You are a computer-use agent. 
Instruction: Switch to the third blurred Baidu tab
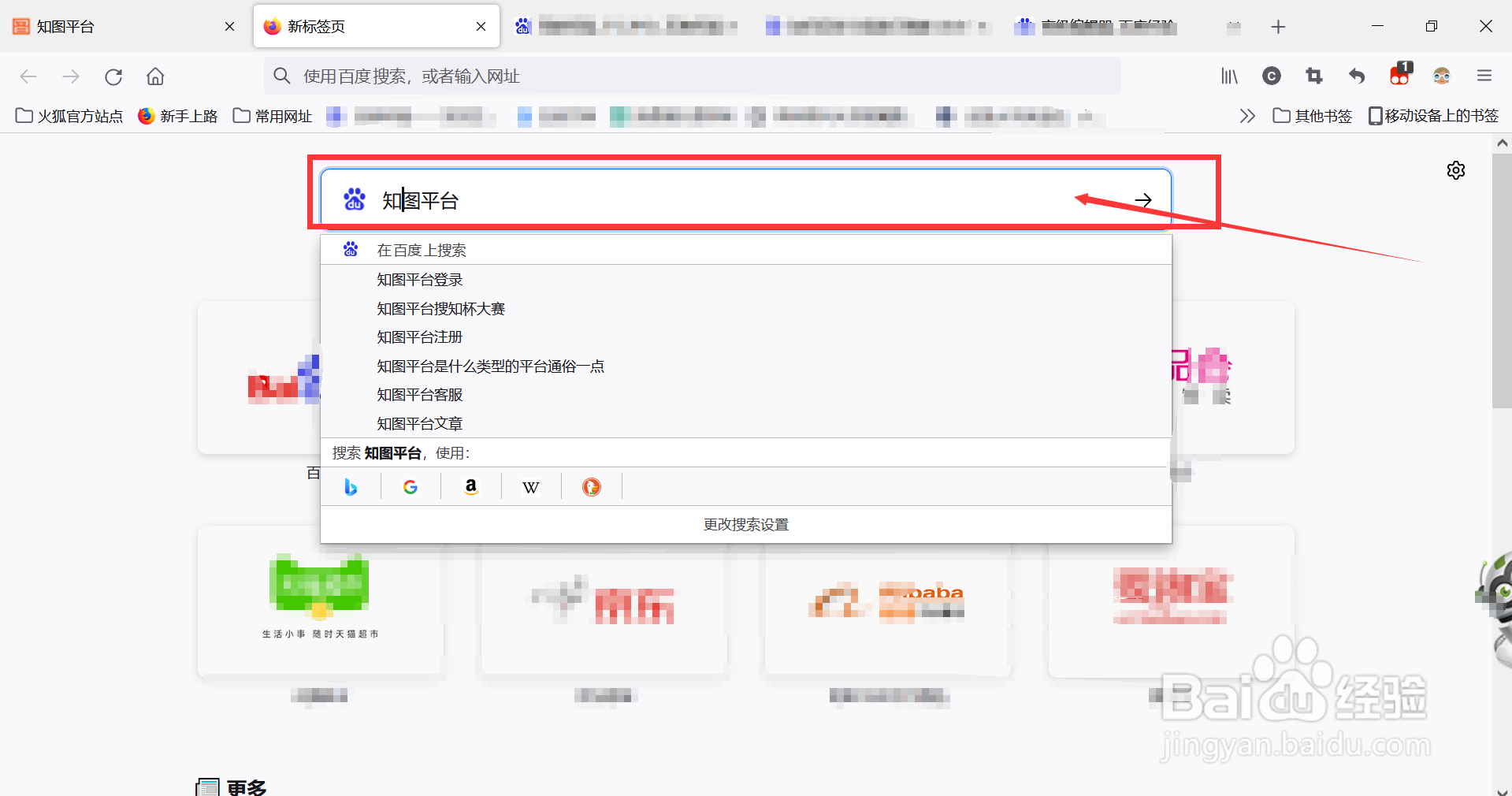click(x=626, y=27)
